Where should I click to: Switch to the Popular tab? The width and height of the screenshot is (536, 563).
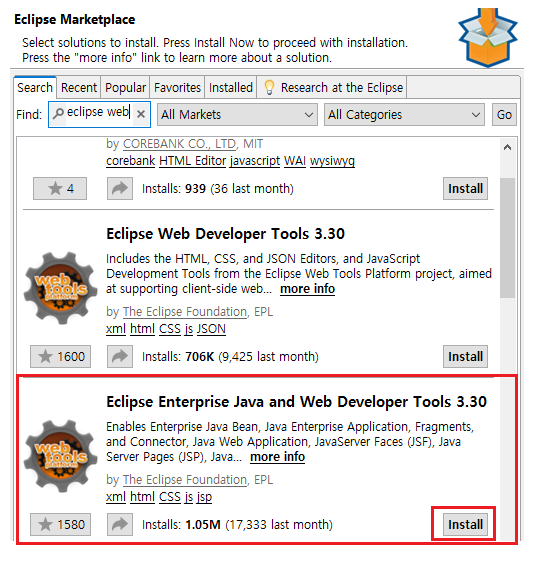125,87
